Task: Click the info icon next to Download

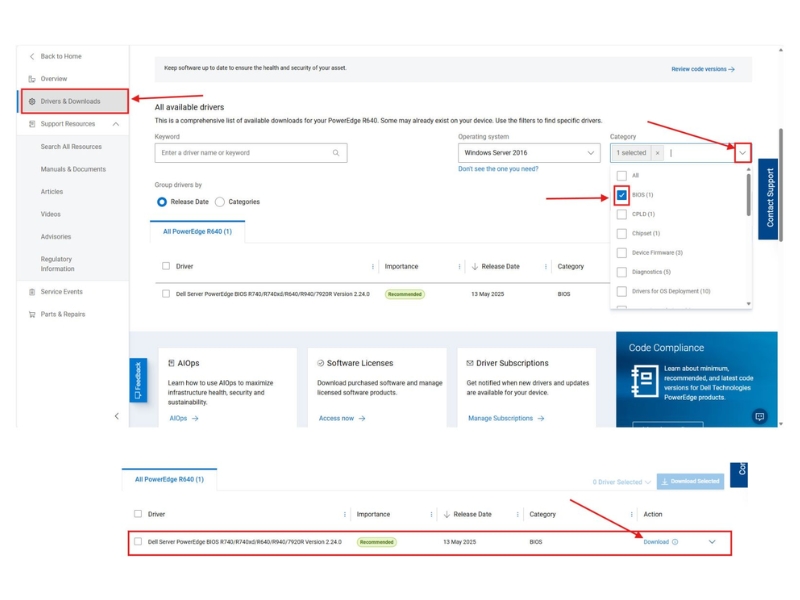Action: point(675,542)
